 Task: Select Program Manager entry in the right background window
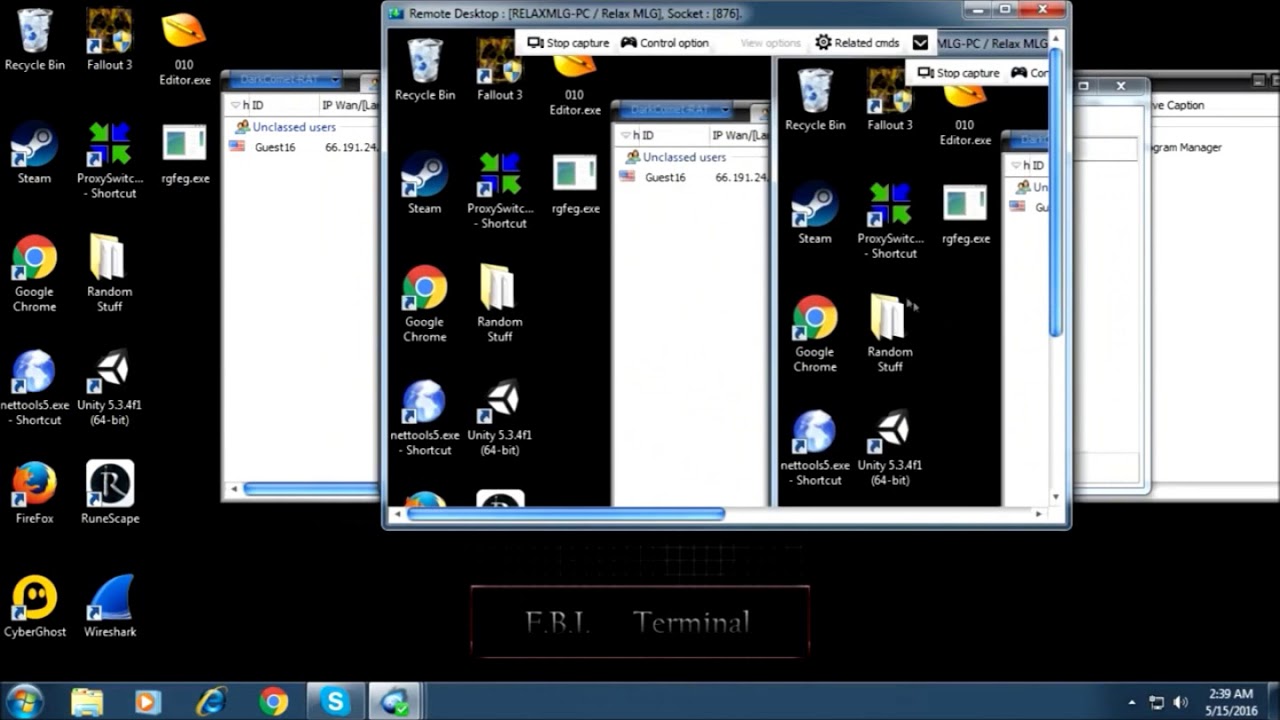(x=1186, y=147)
